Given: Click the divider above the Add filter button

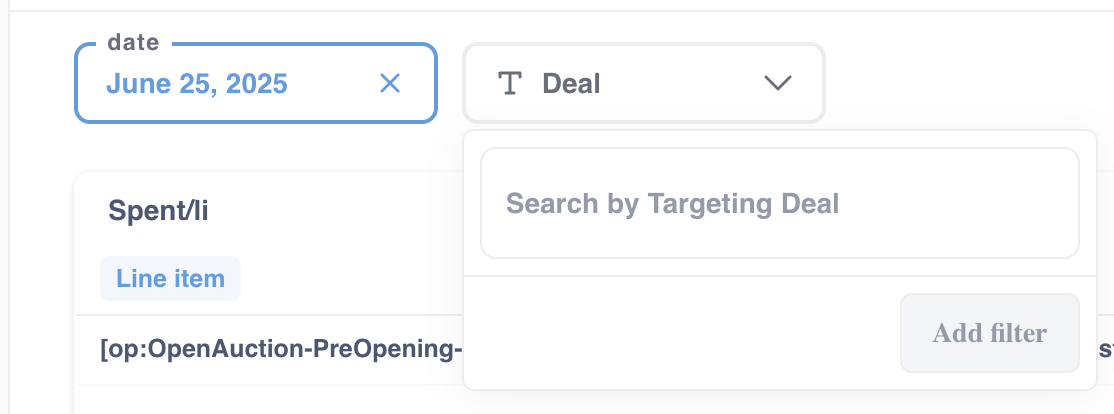Looking at the screenshot, I should [x=780, y=276].
